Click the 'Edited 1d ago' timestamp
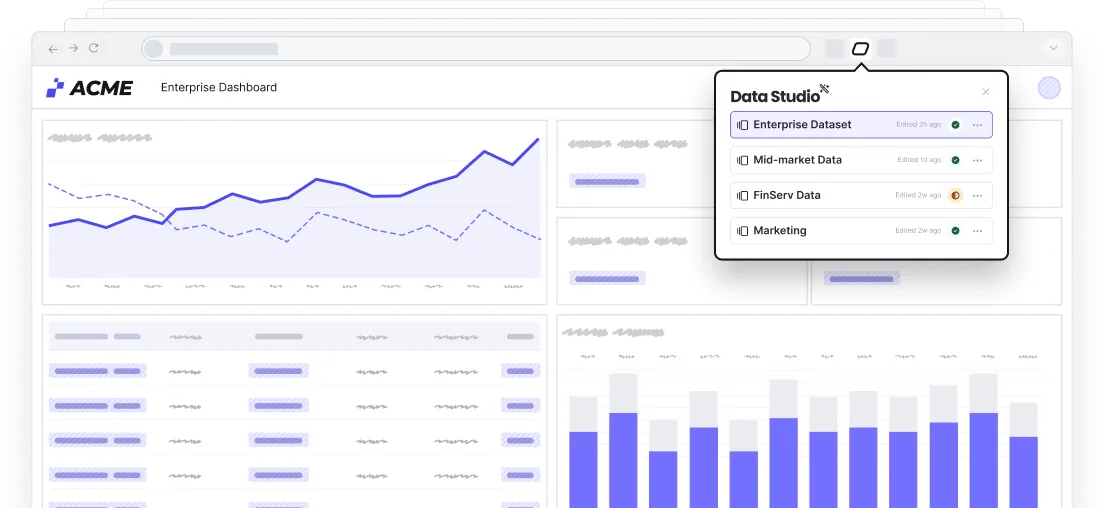 pos(919,160)
